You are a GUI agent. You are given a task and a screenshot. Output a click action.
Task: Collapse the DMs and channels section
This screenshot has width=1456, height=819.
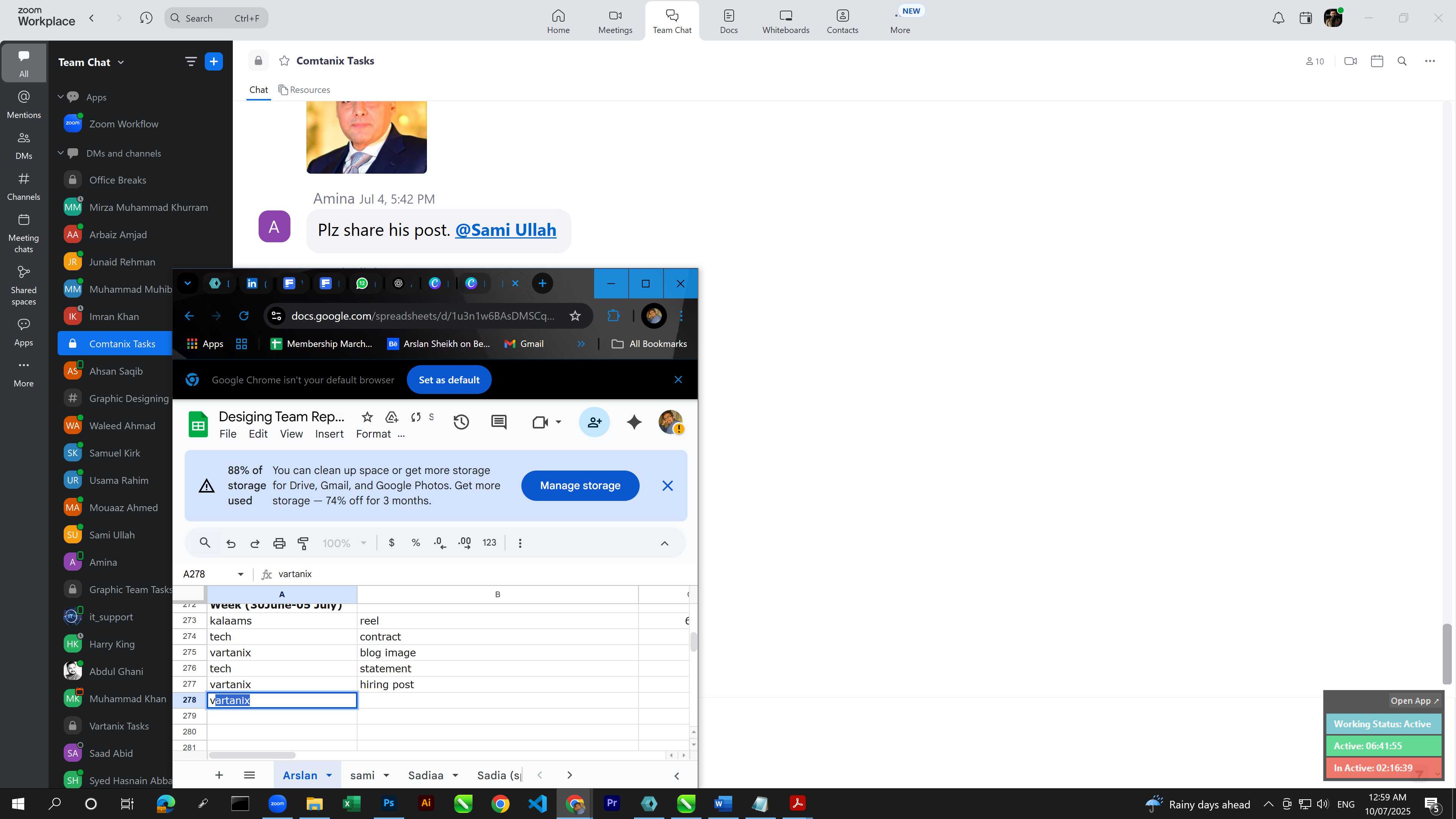click(x=61, y=152)
